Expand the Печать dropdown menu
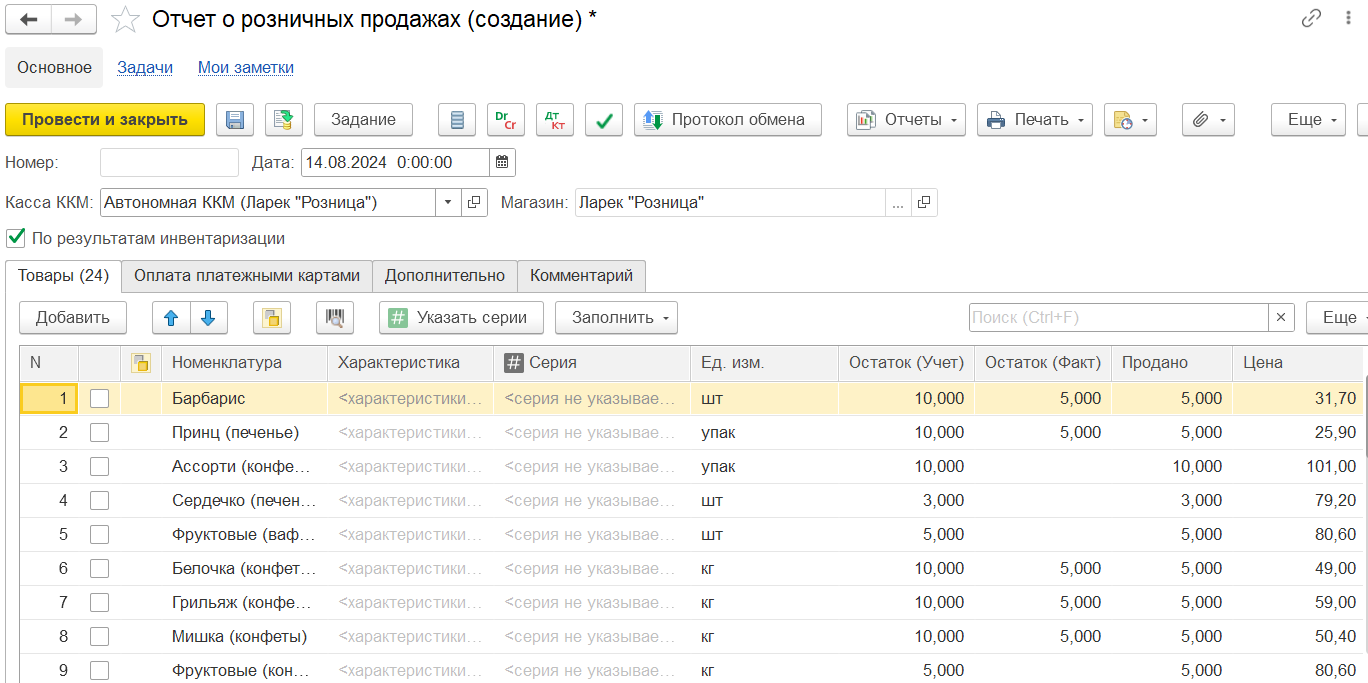The height and width of the screenshot is (683, 1368). coord(1034,120)
